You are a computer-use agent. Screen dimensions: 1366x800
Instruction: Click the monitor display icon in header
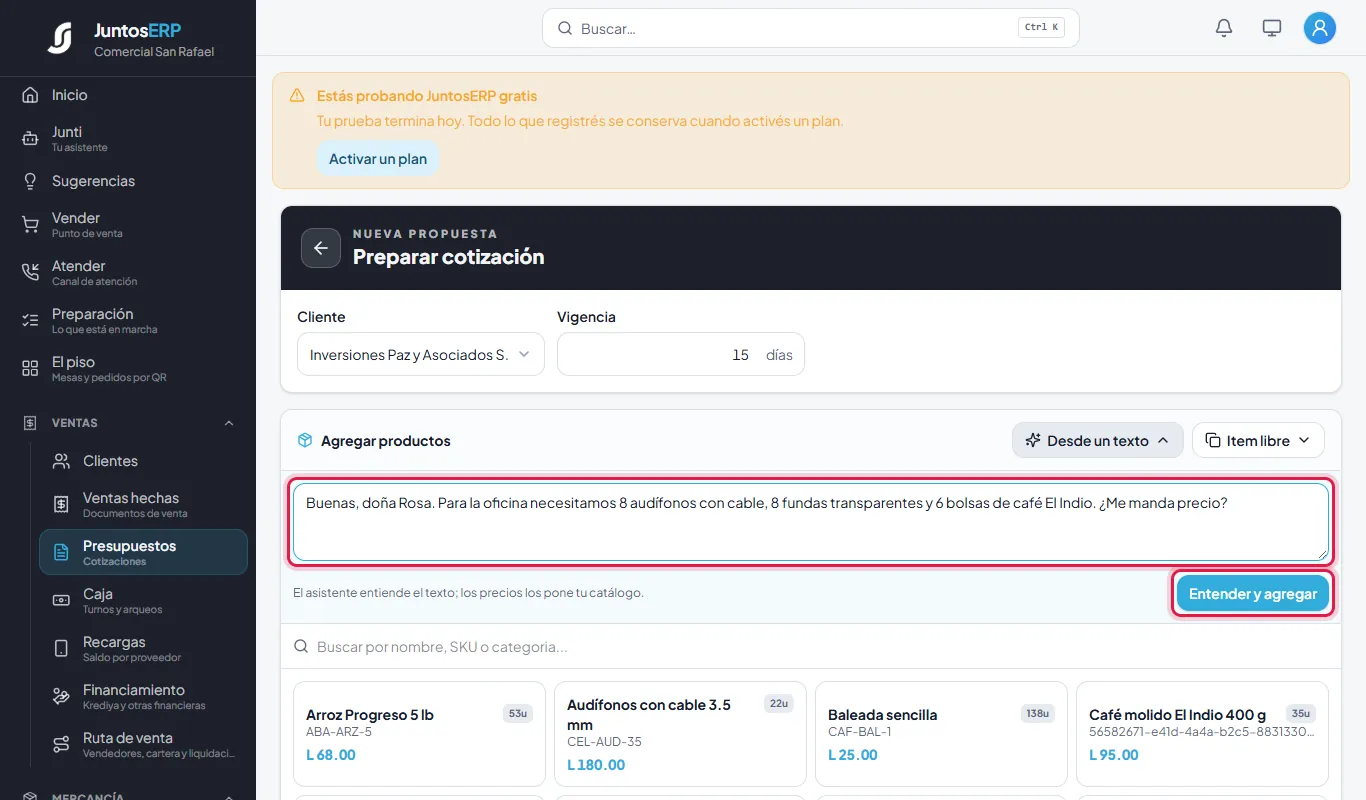tap(1272, 28)
